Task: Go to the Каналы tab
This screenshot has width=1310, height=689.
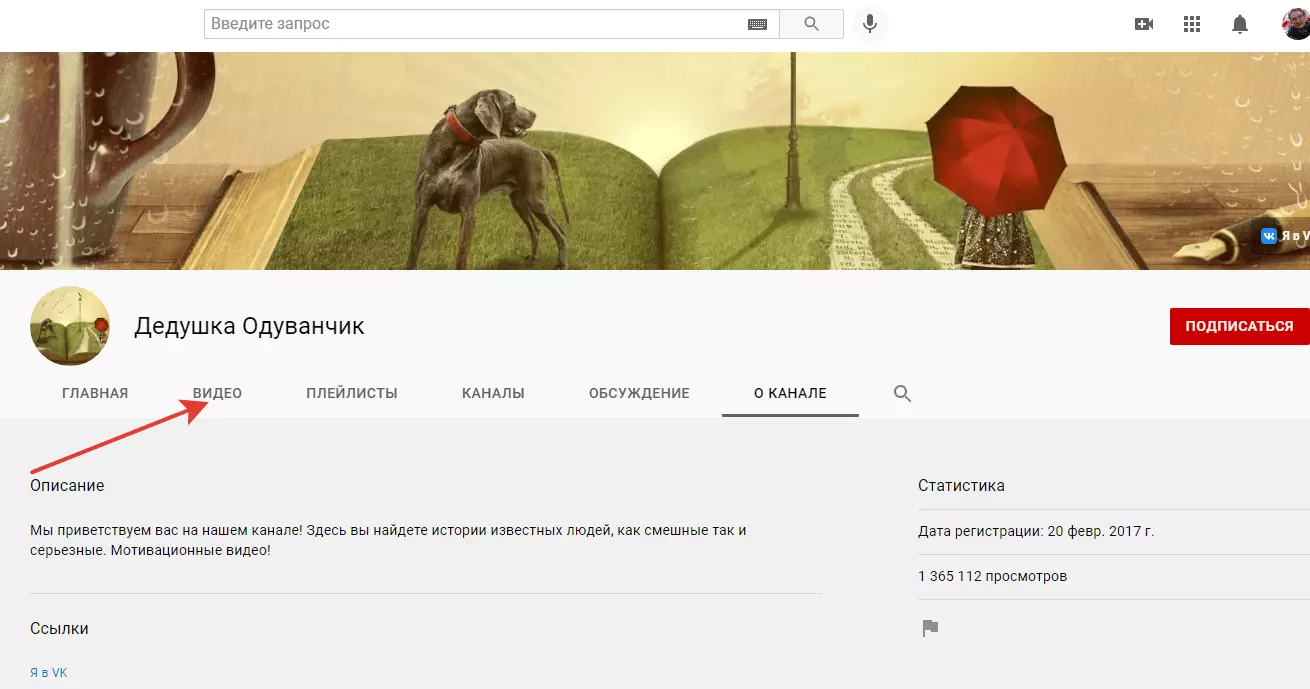Action: point(493,393)
